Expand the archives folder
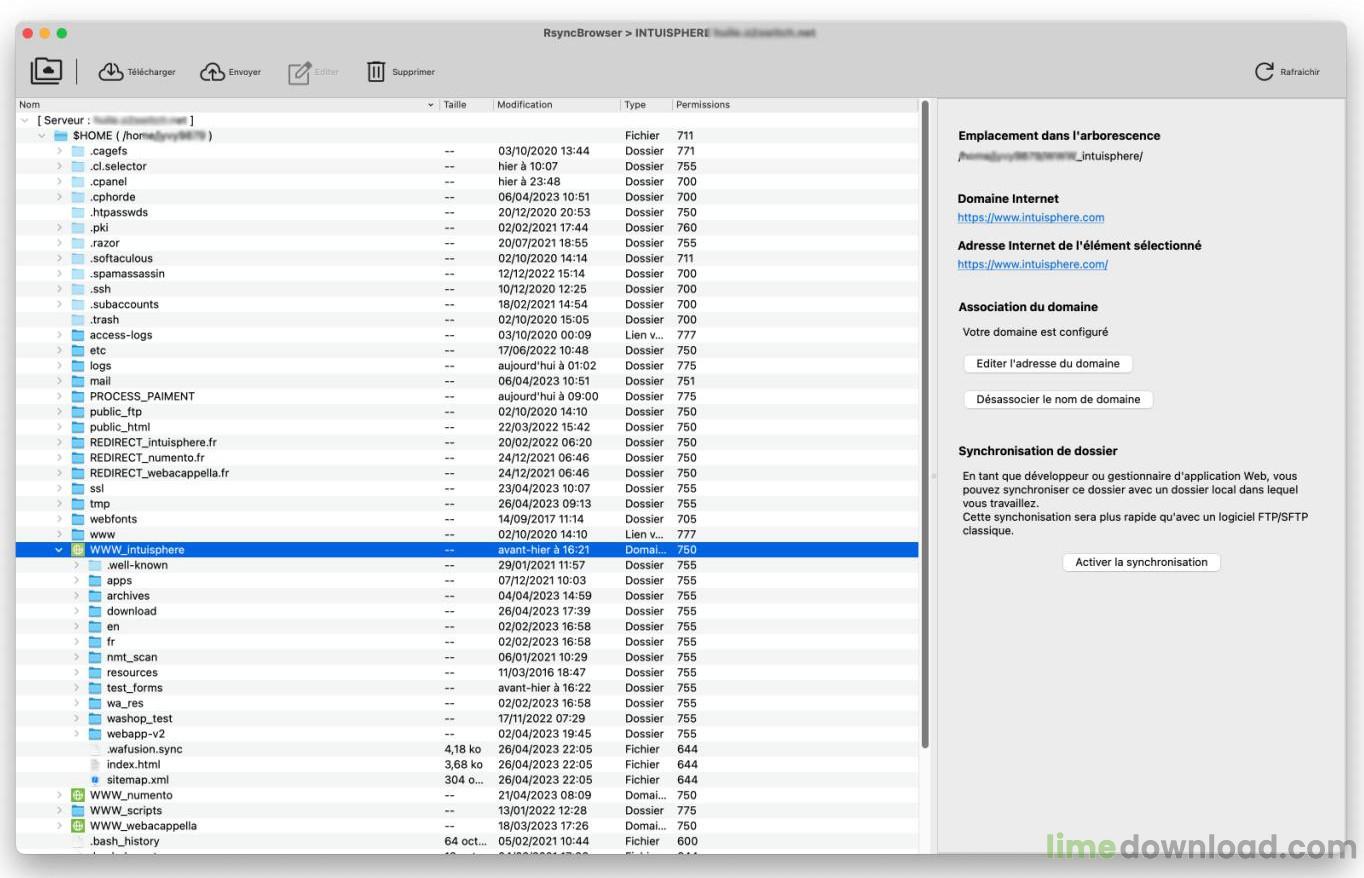Image resolution: width=1364 pixels, height=878 pixels. 77,595
